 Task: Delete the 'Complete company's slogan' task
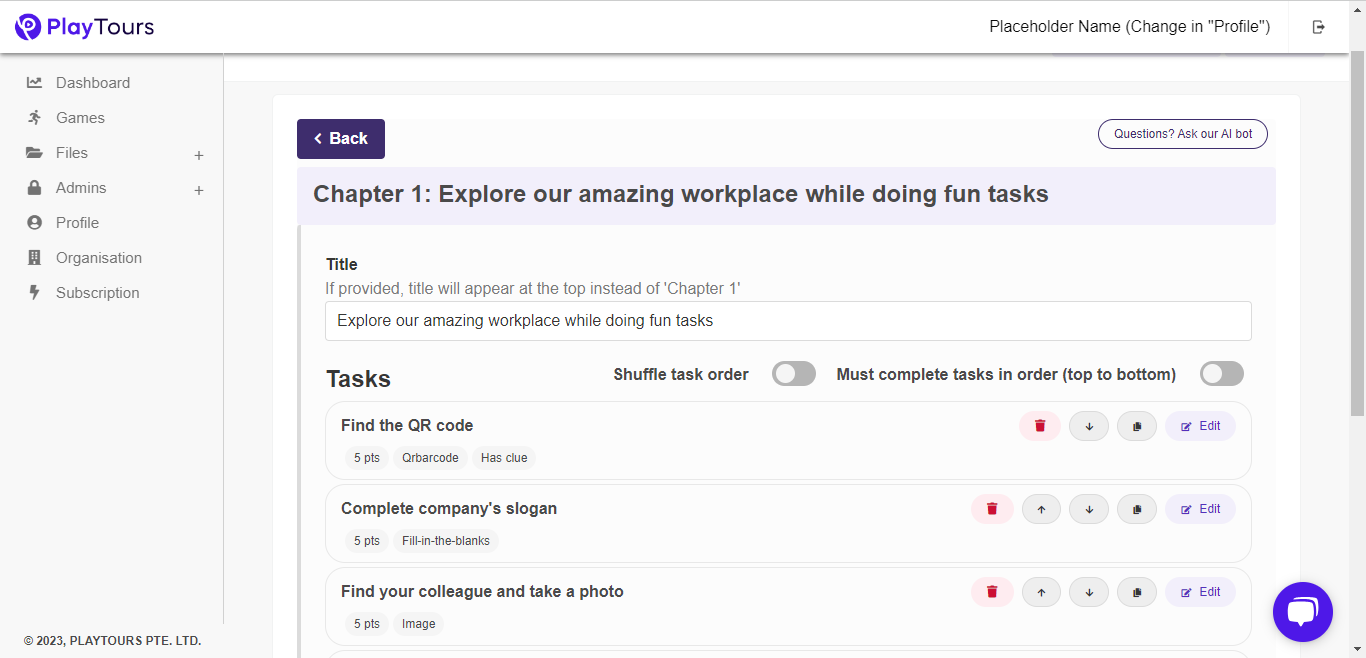992,509
